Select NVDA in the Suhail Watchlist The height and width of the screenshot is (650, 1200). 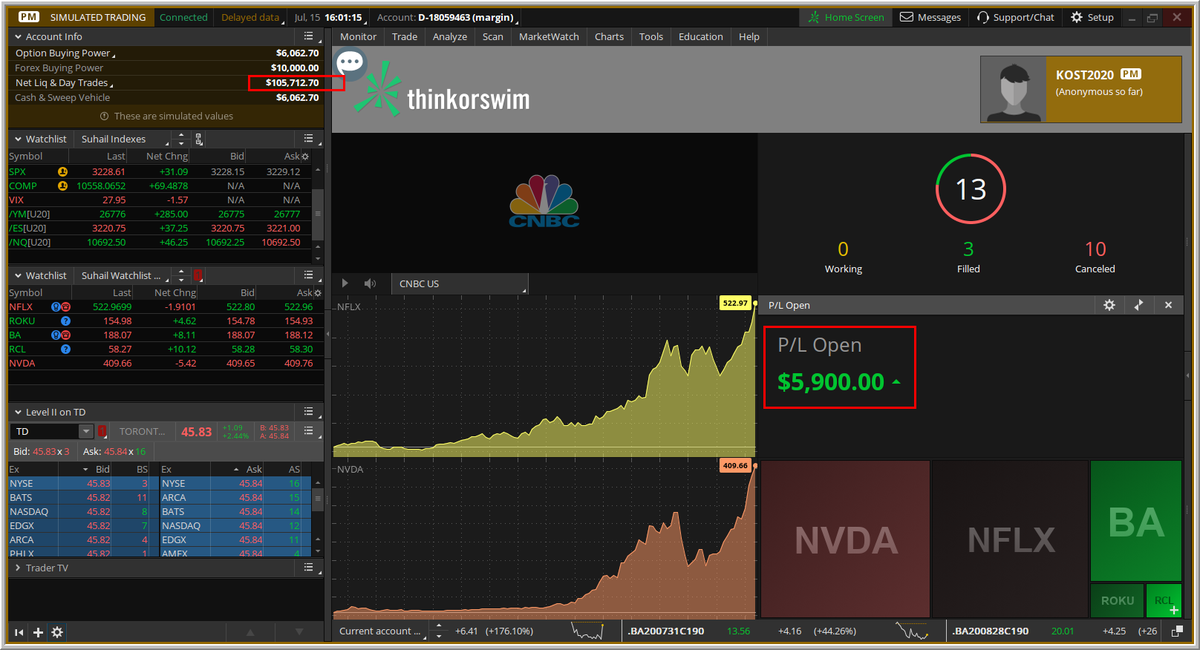[x=21, y=364]
